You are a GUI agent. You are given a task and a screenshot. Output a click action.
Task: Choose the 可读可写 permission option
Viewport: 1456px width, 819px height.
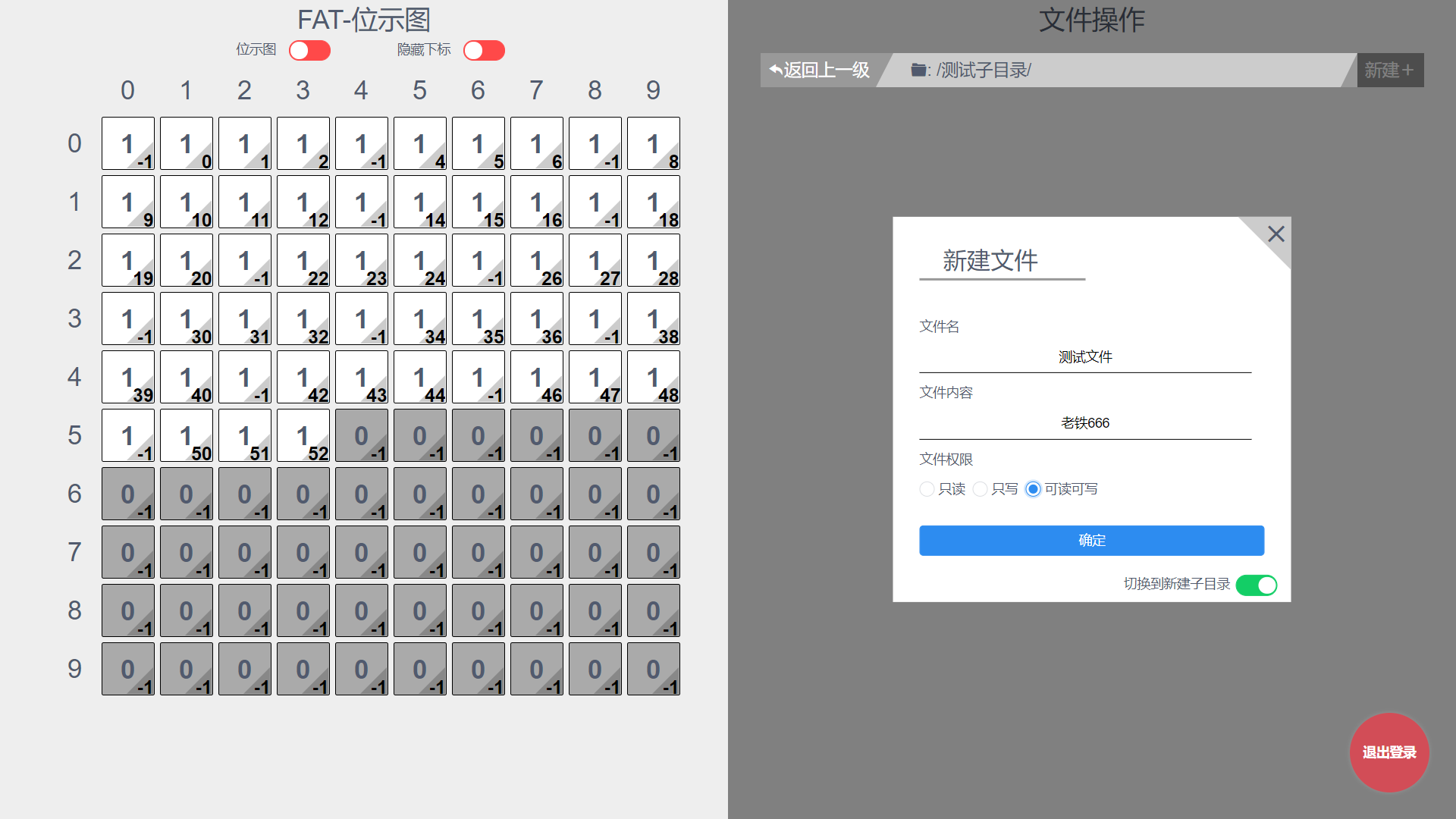(1033, 489)
